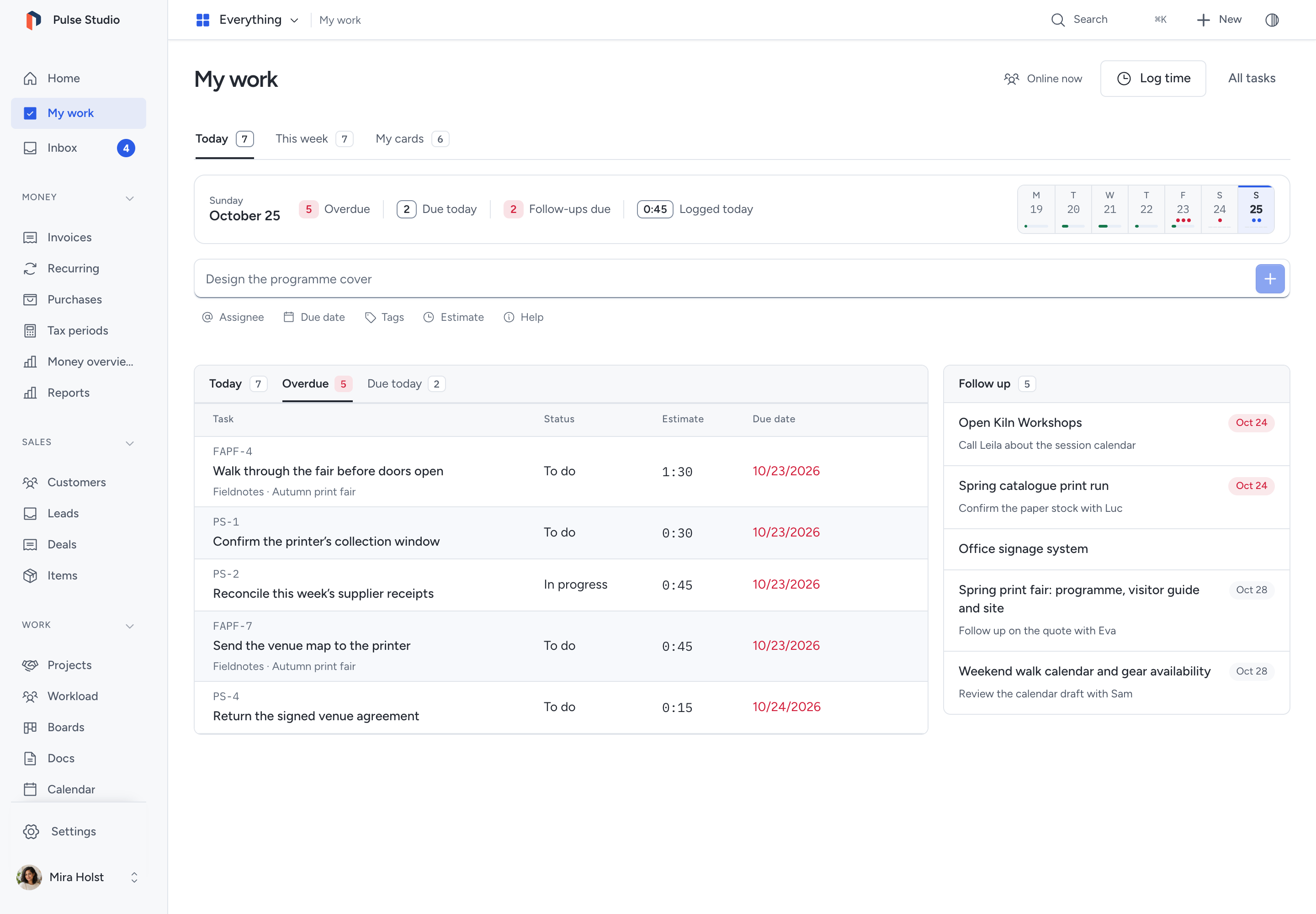The image size is (1316, 914).
Task: Click the blue plus add-task button
Action: [x=1269, y=279]
